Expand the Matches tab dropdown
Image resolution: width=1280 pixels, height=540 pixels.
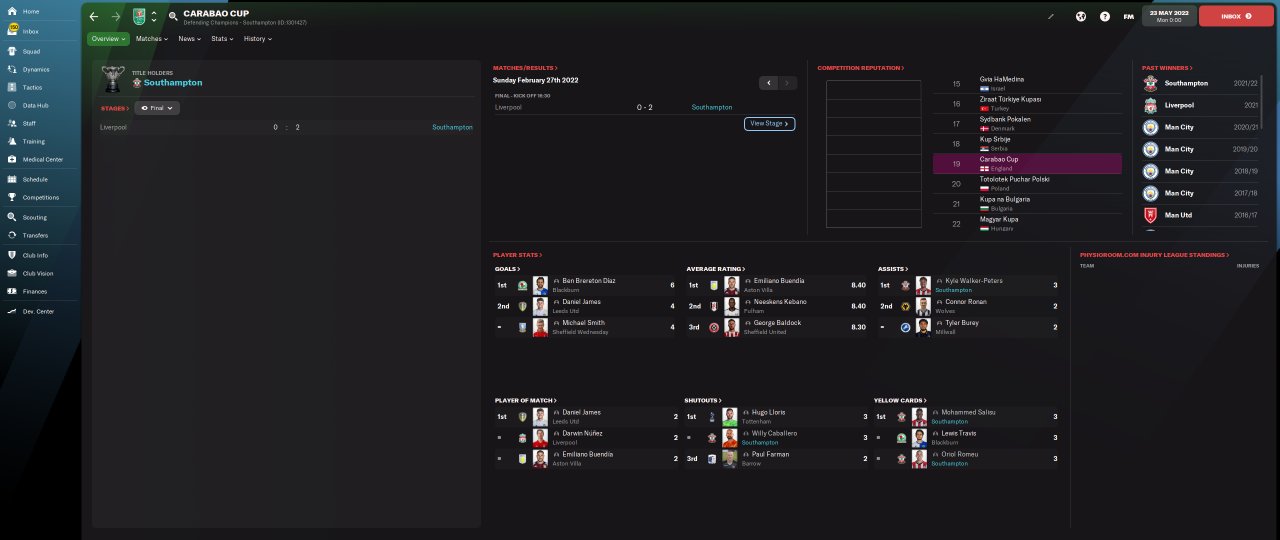pos(151,39)
